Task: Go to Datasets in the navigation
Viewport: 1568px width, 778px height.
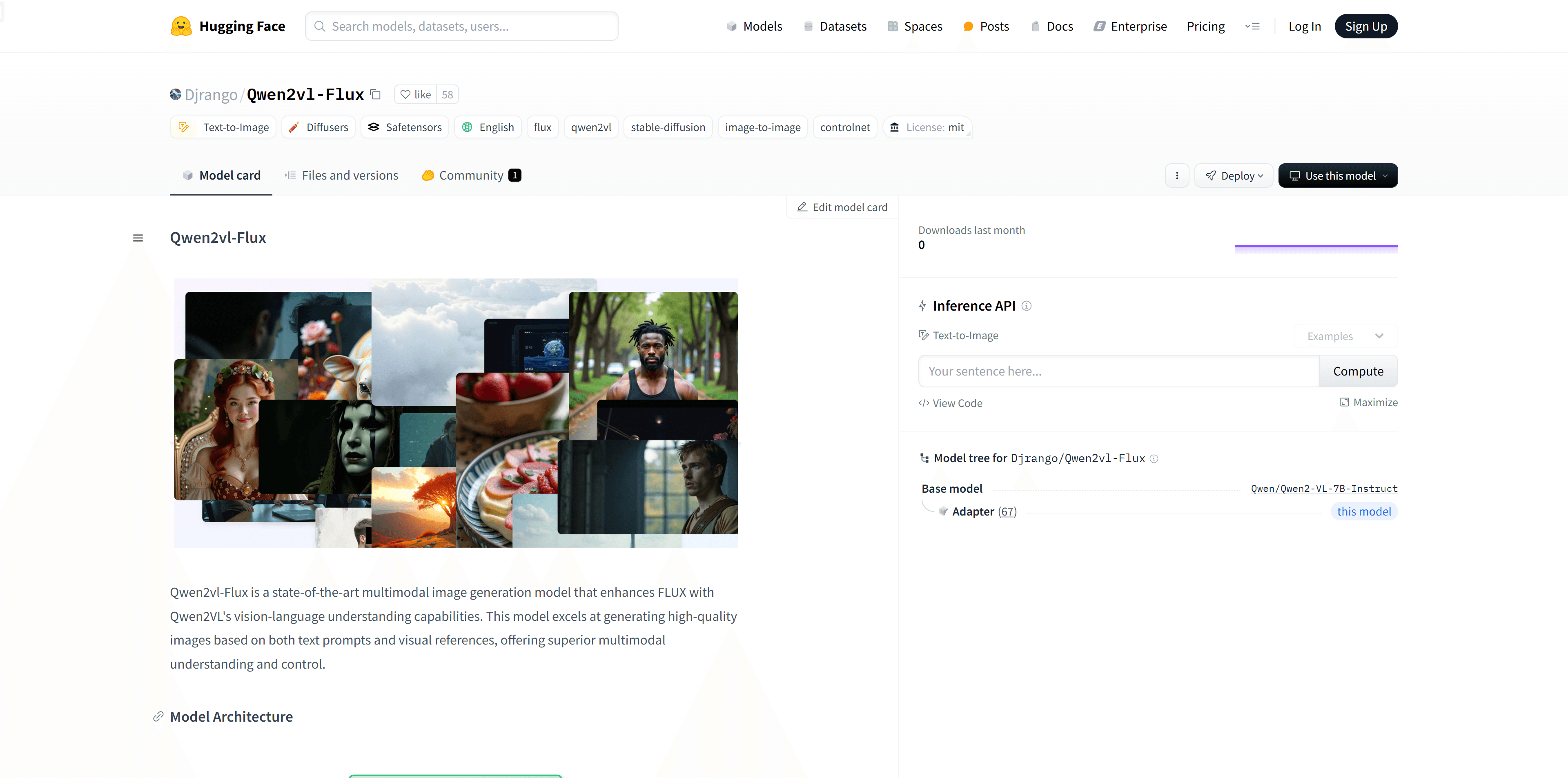Action: click(x=835, y=26)
